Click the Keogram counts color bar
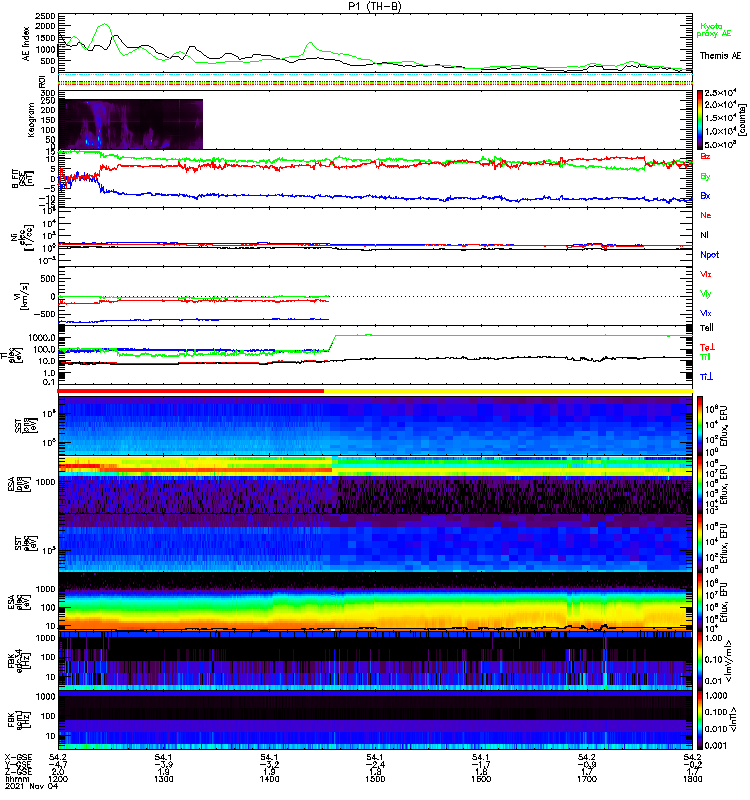The height and width of the screenshot is (800, 750). pos(700,119)
